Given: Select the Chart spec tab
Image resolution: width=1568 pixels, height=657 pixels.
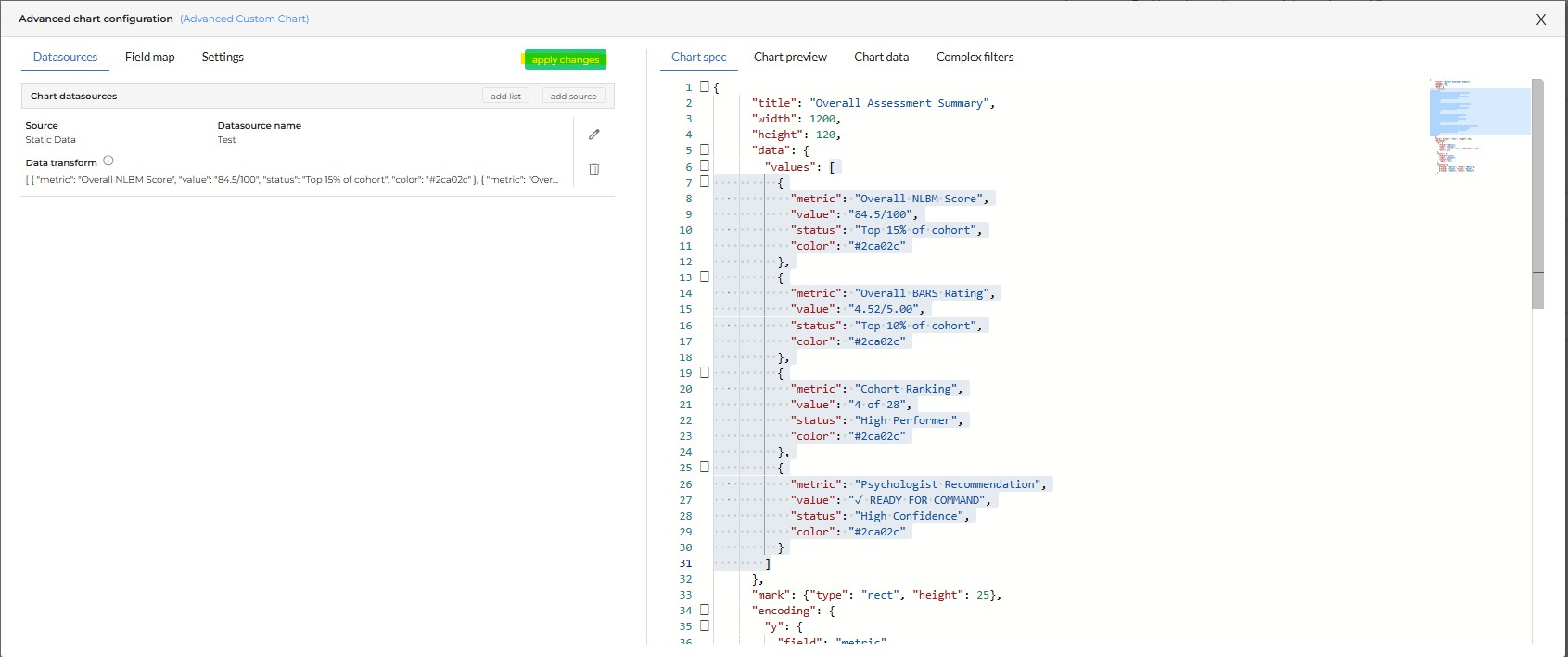Looking at the screenshot, I should click(x=699, y=57).
